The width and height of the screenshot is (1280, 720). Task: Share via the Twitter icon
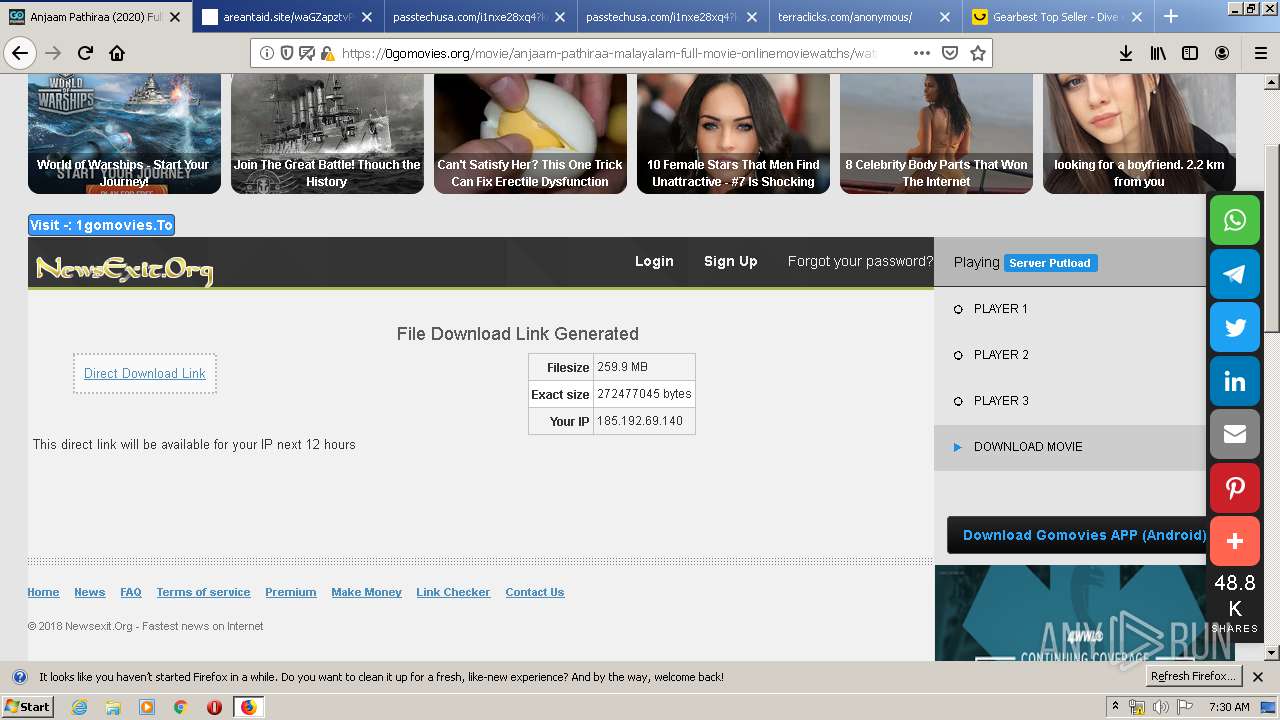(1235, 327)
